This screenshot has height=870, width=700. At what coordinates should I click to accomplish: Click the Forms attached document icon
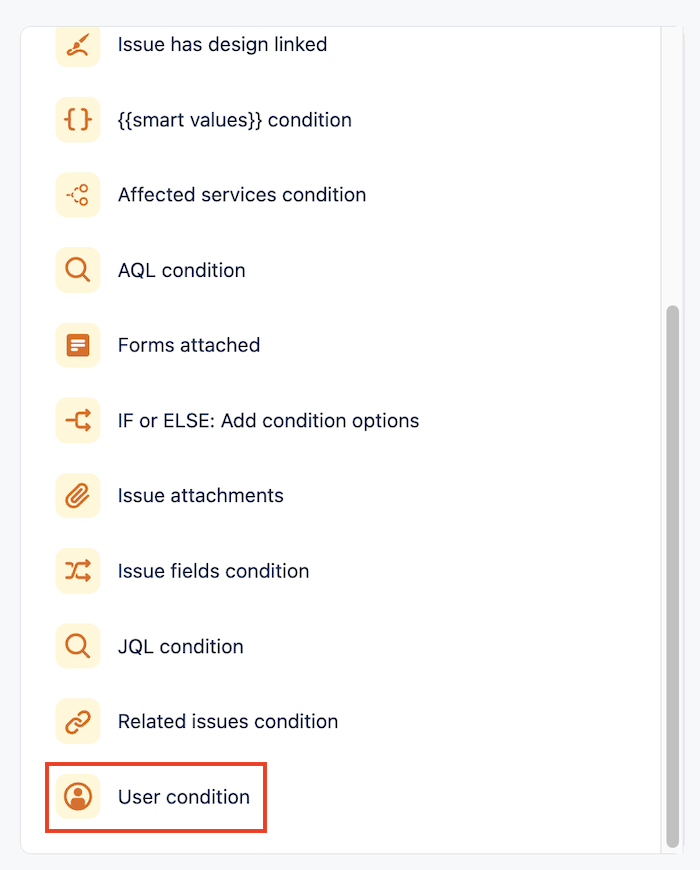pyautogui.click(x=78, y=345)
